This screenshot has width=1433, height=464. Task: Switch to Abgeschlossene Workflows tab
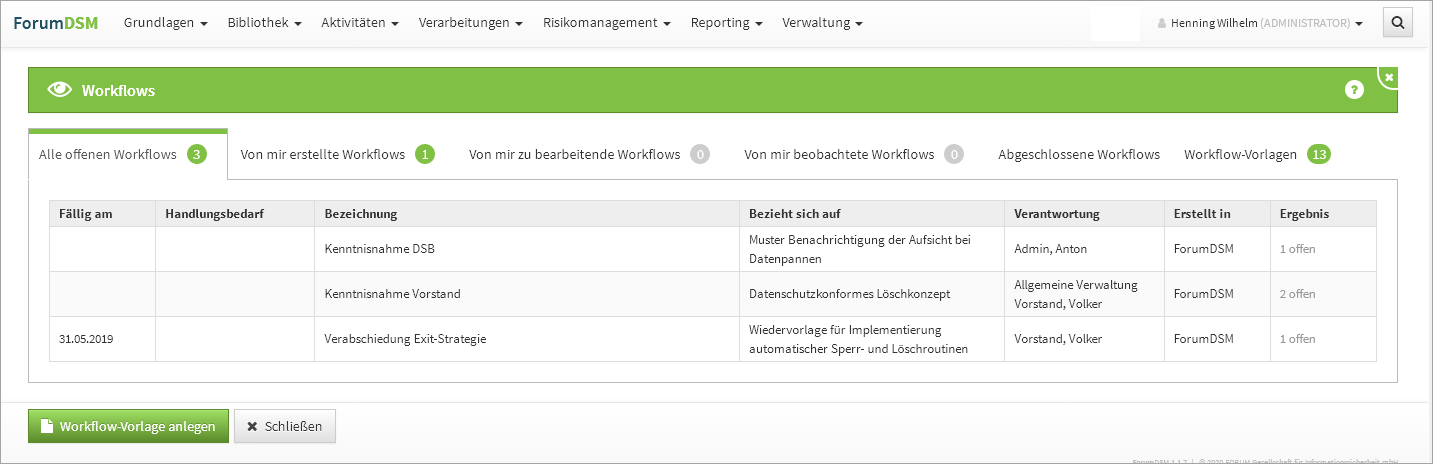pyautogui.click(x=1078, y=155)
